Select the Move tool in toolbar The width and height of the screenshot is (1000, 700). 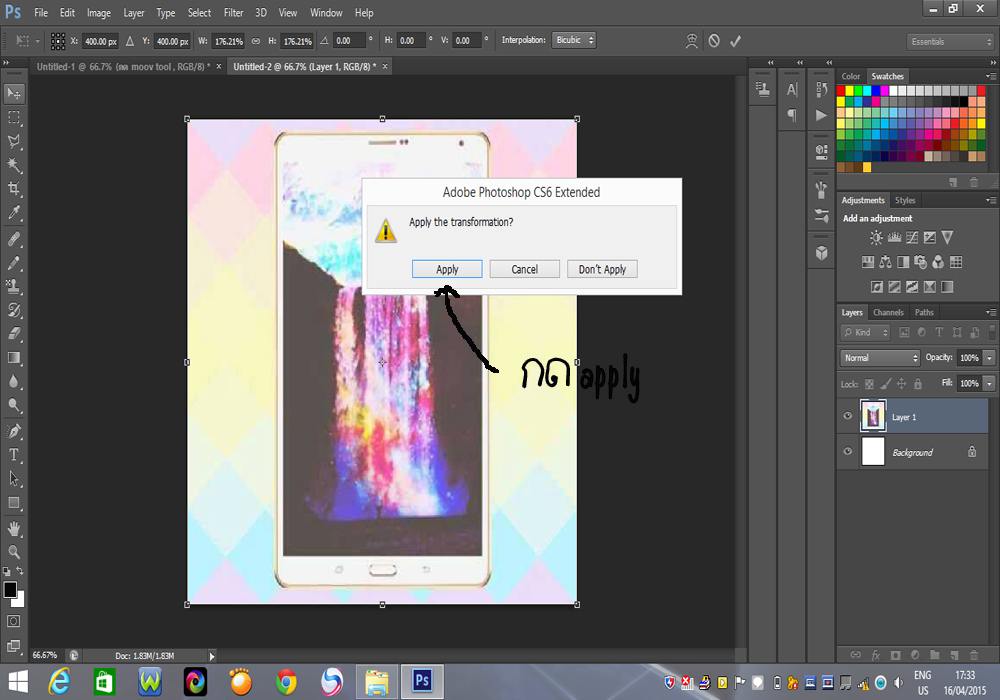[14, 93]
